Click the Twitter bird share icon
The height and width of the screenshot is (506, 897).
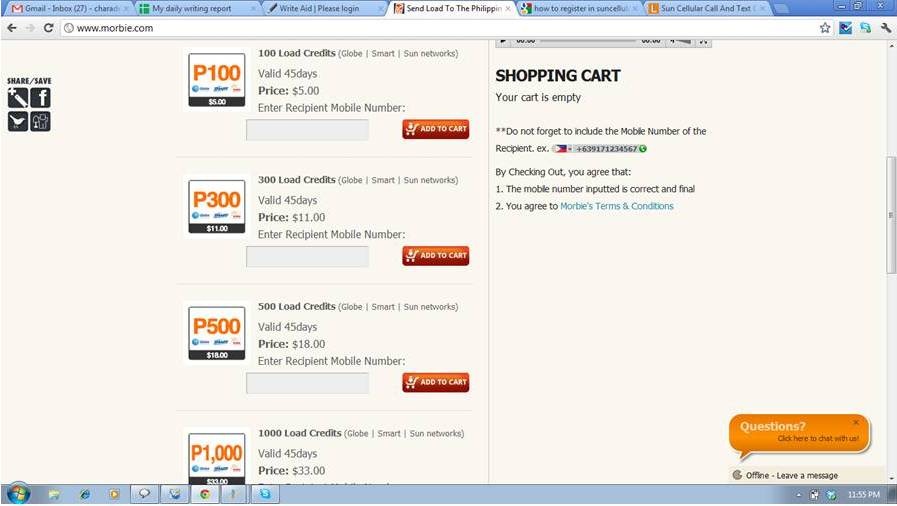pyautogui.click(x=18, y=121)
